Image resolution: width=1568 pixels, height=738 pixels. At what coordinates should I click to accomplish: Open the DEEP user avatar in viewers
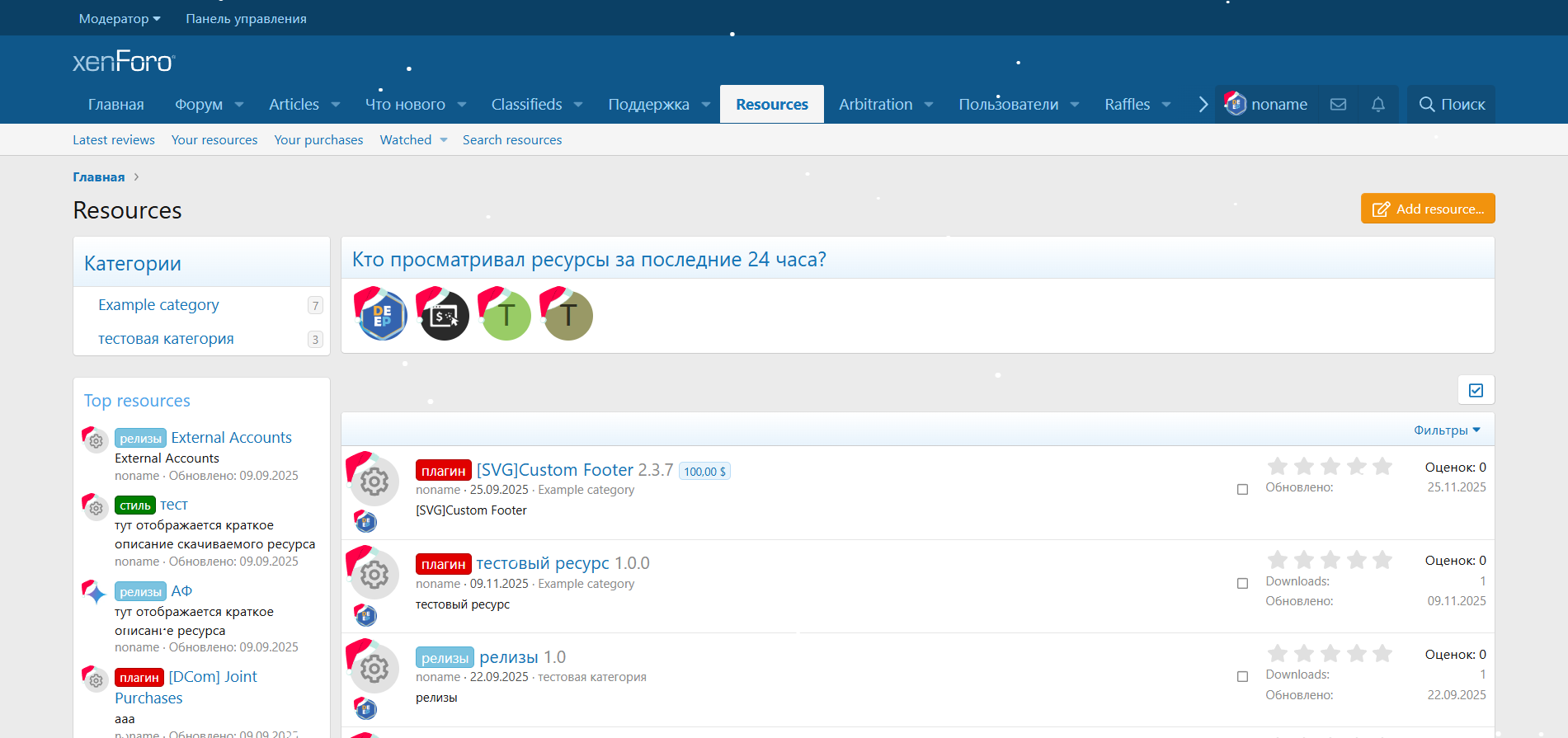tap(382, 316)
